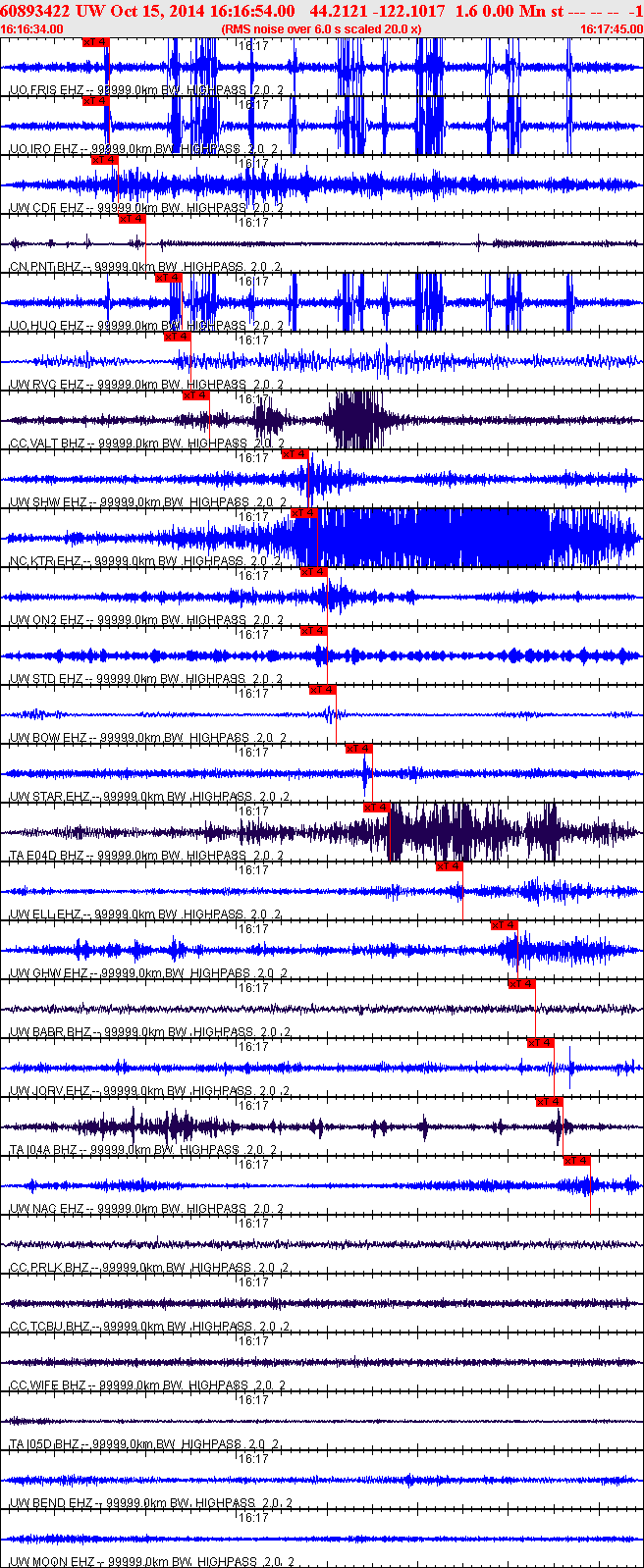The image size is (644, 1568).
Task: Click the red pick marker on UW.NAC trace
Action: (576, 1161)
